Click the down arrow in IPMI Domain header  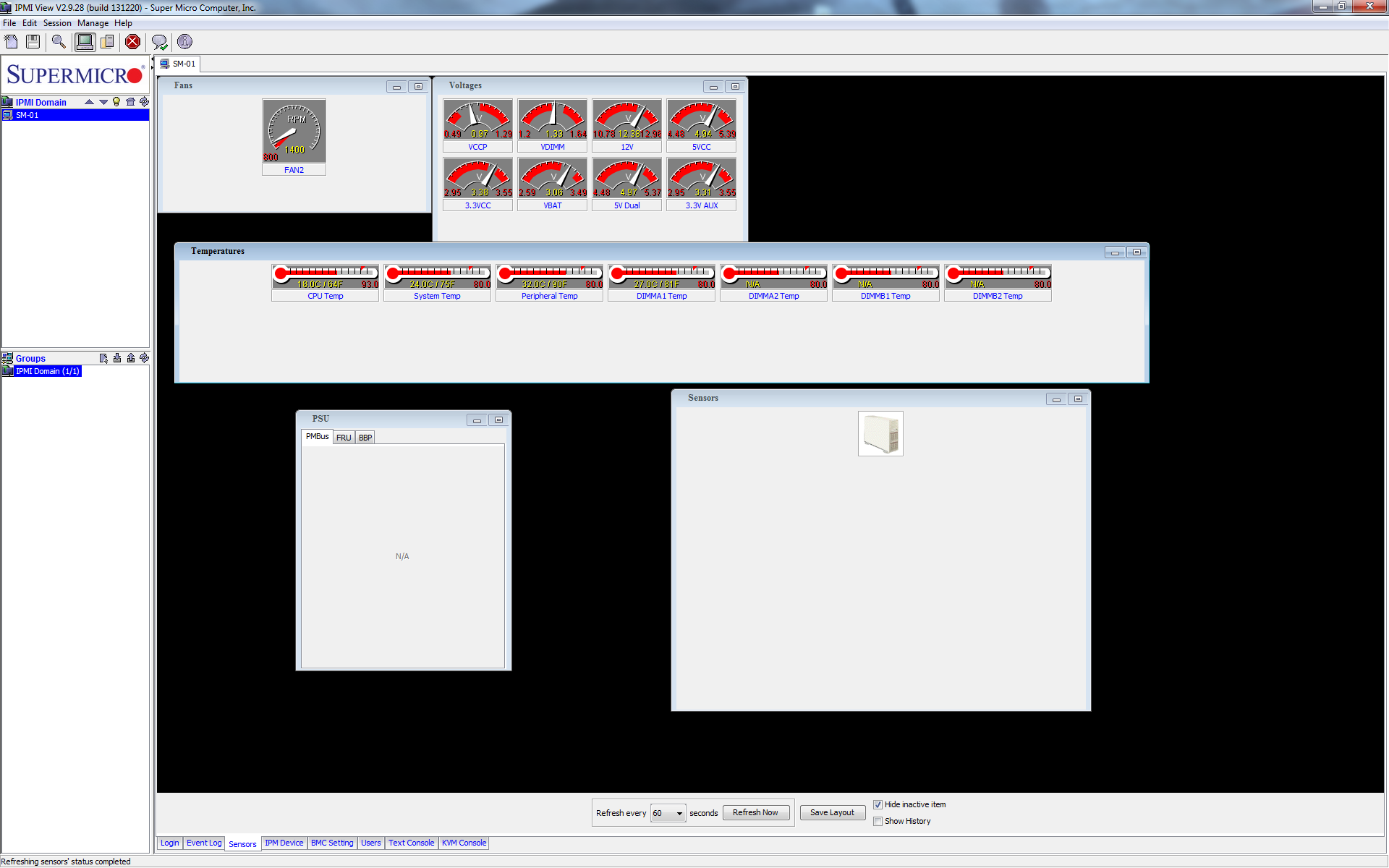(103, 102)
